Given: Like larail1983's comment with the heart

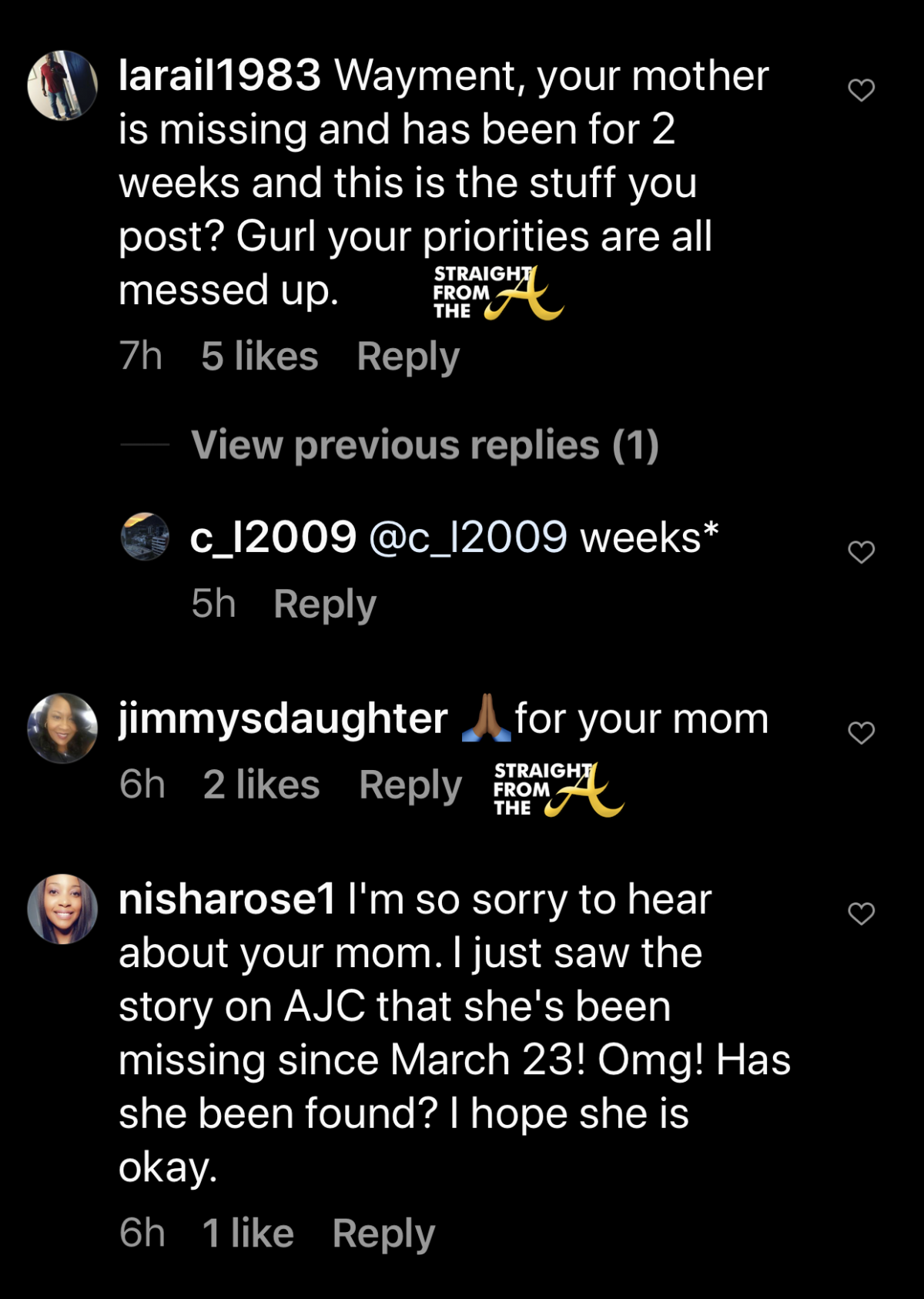Looking at the screenshot, I should pos(861,90).
